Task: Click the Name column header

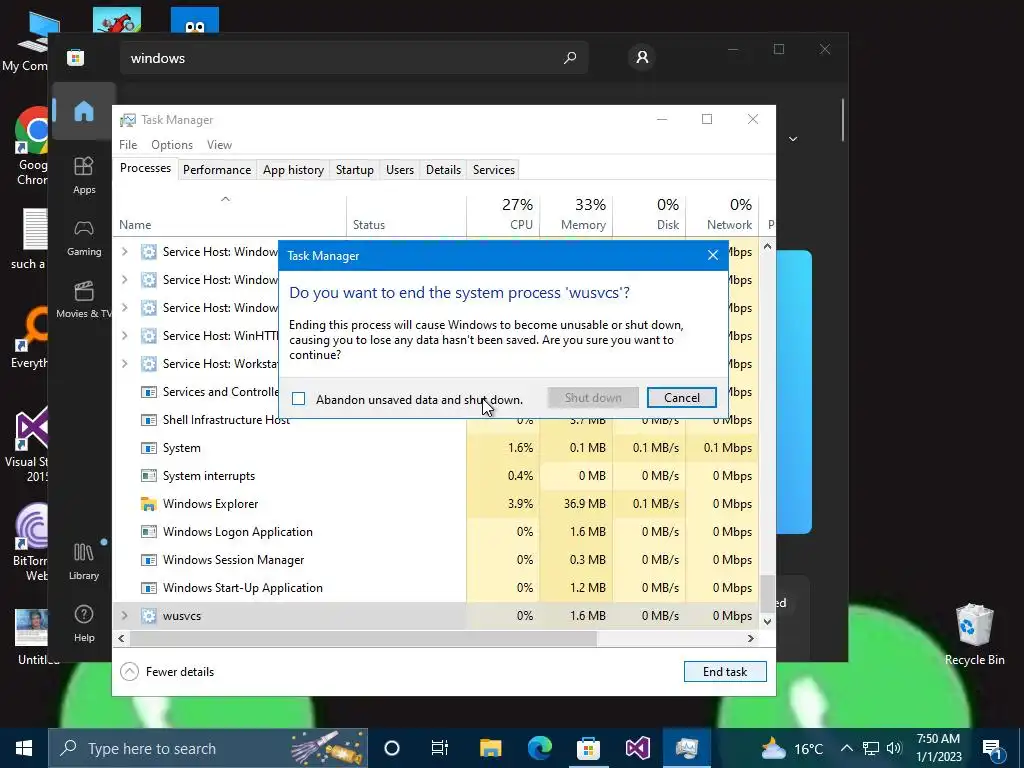Action: [x=230, y=216]
